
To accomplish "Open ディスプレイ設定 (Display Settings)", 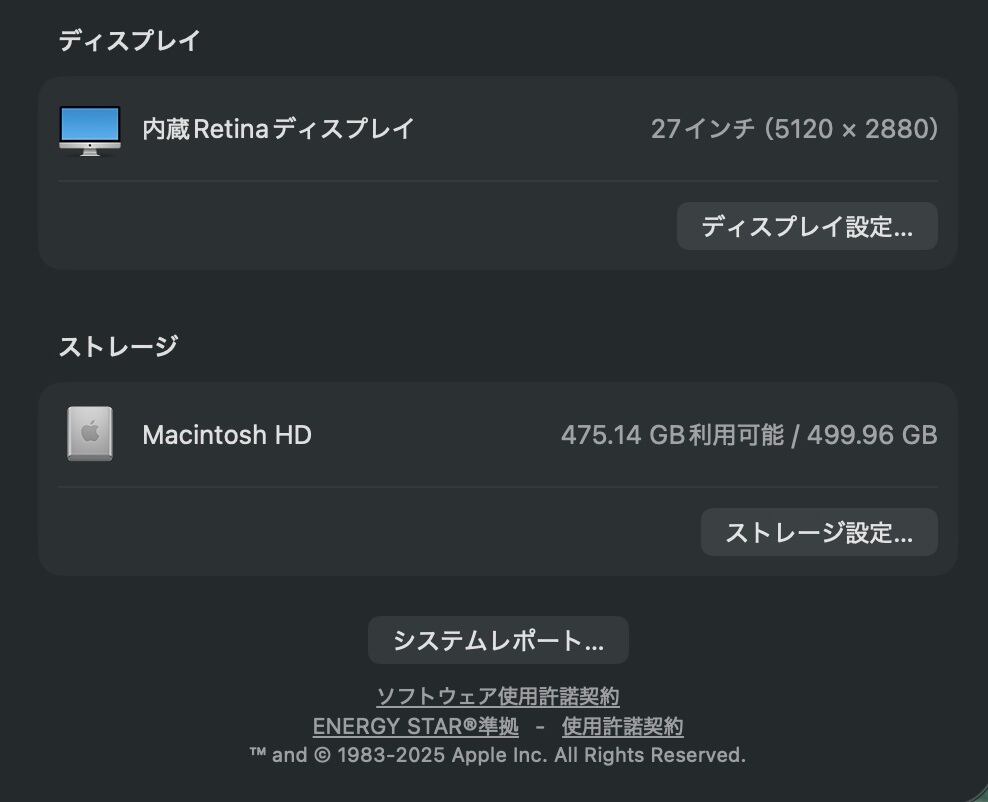I will tap(807, 226).
